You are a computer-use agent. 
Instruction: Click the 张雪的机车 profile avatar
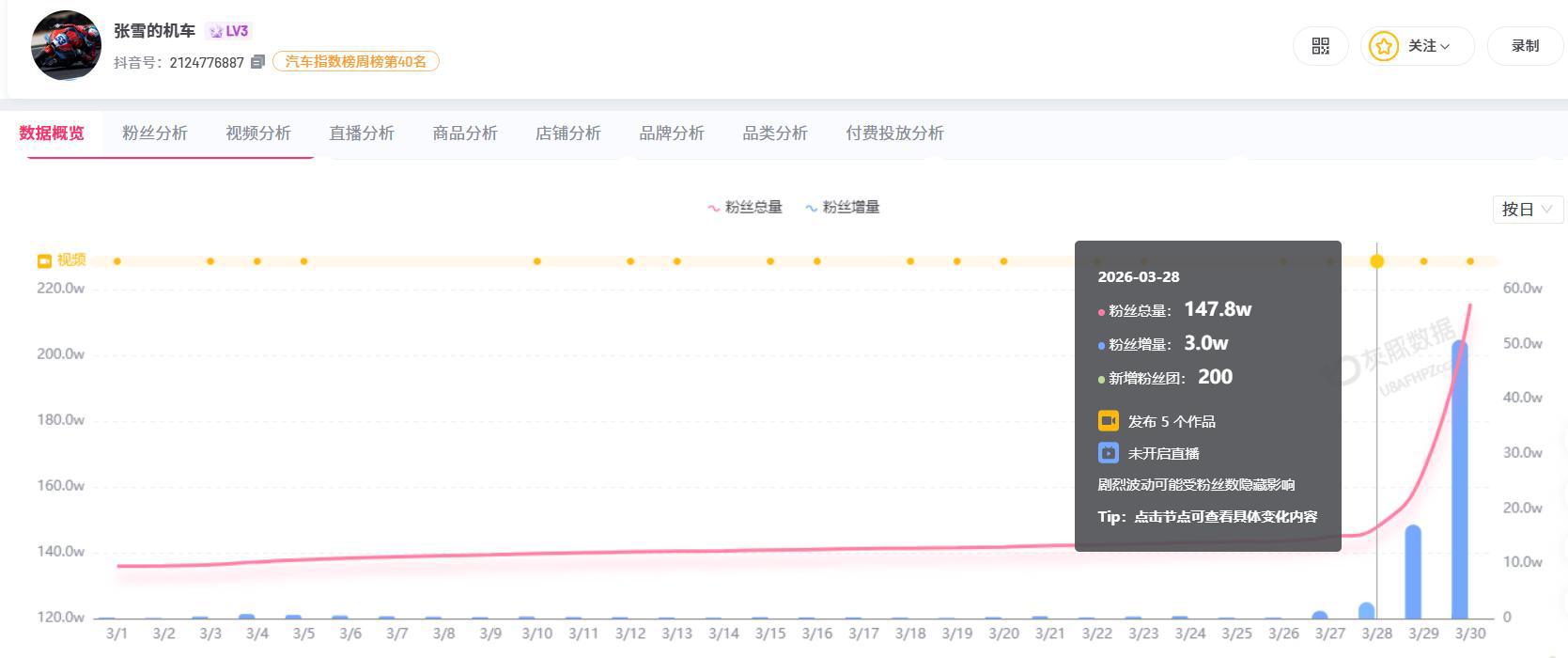pyautogui.click(x=66, y=45)
